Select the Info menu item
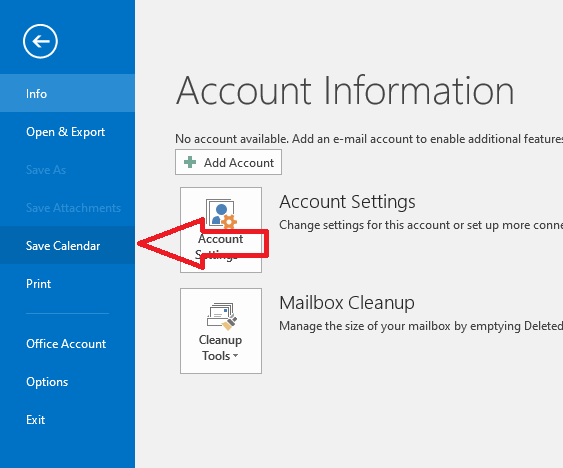This screenshot has height=468, width=563. (67, 93)
